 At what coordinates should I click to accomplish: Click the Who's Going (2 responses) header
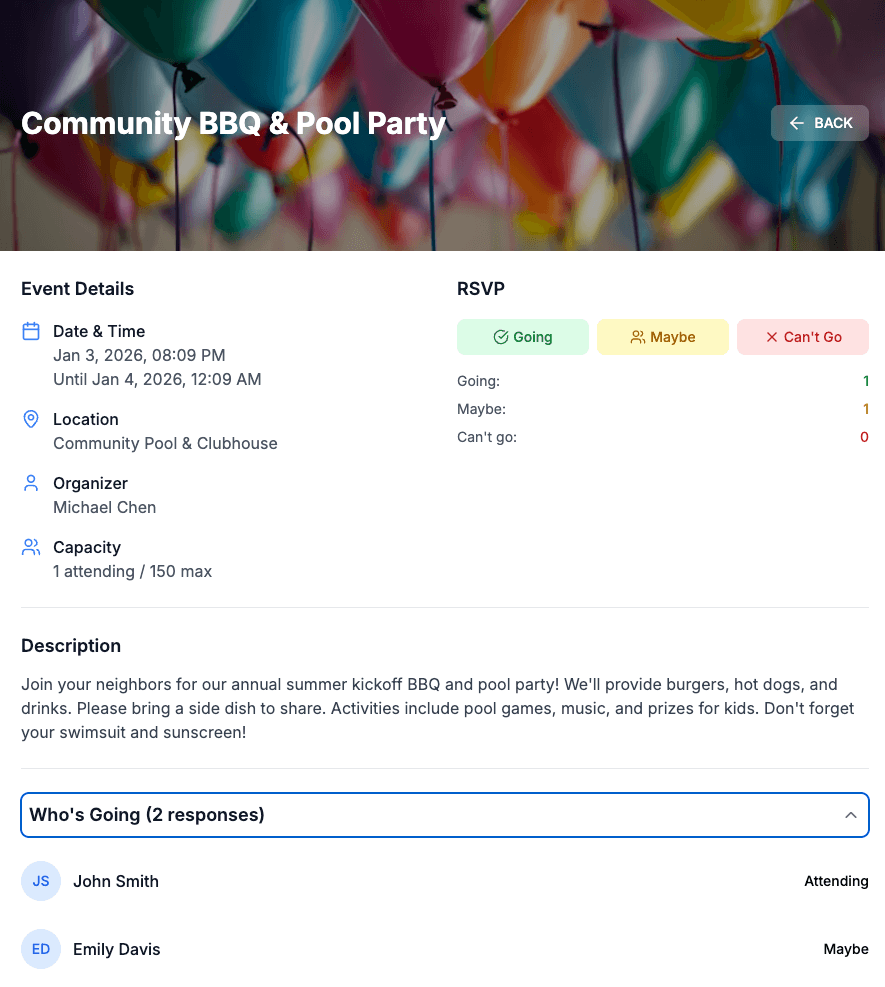(146, 815)
